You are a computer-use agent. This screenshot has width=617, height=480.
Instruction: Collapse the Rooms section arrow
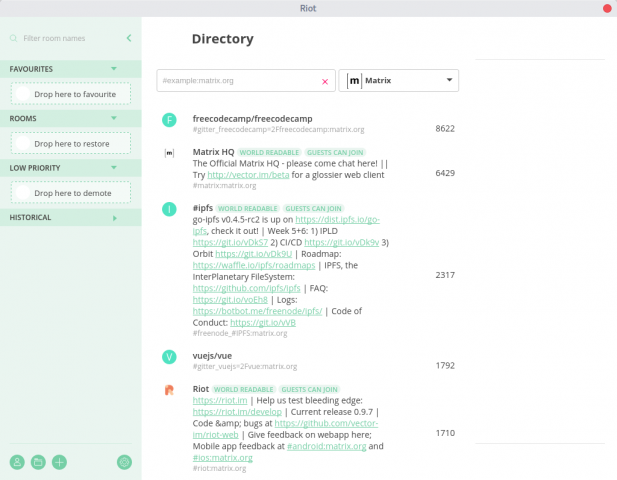(114, 118)
